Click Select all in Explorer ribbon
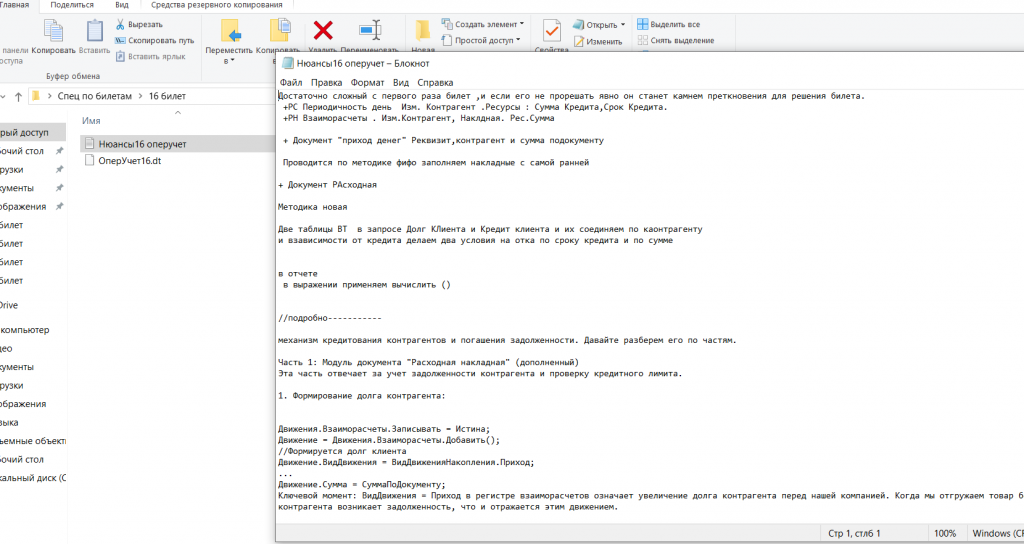The height and width of the screenshot is (544, 1024). click(x=669, y=24)
